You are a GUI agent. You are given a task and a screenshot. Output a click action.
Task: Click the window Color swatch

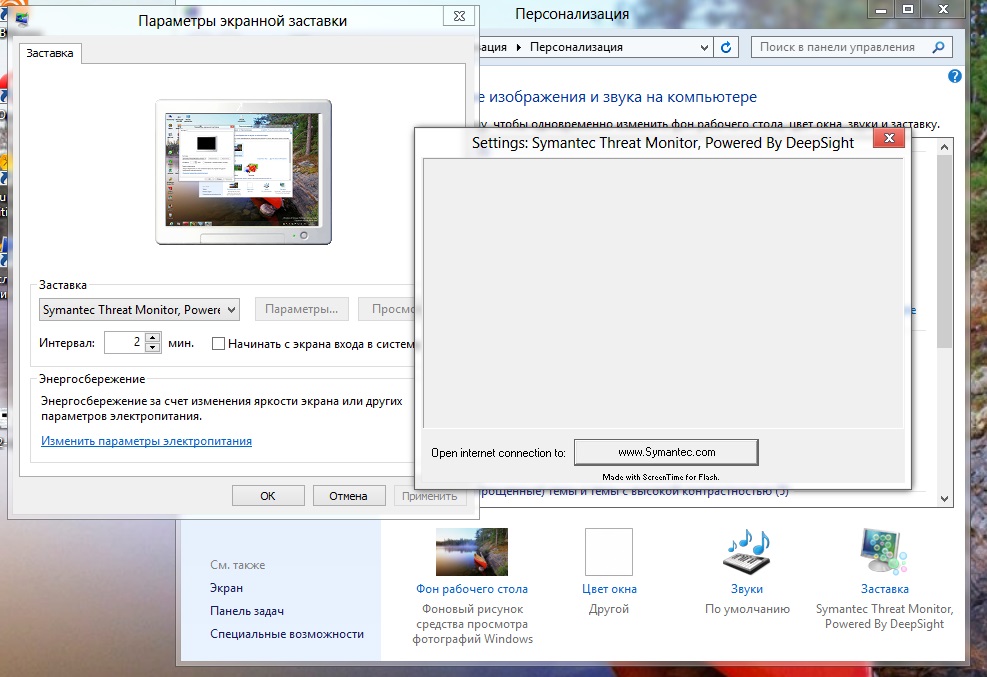click(609, 552)
